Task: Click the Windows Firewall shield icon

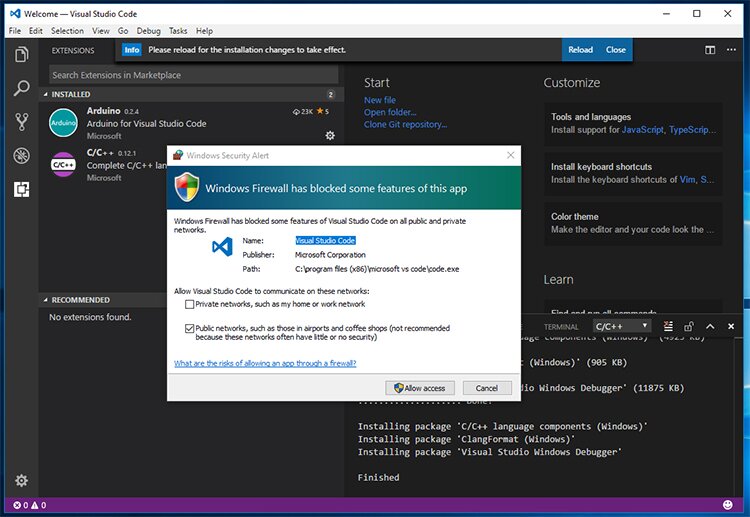Action: coord(187,187)
